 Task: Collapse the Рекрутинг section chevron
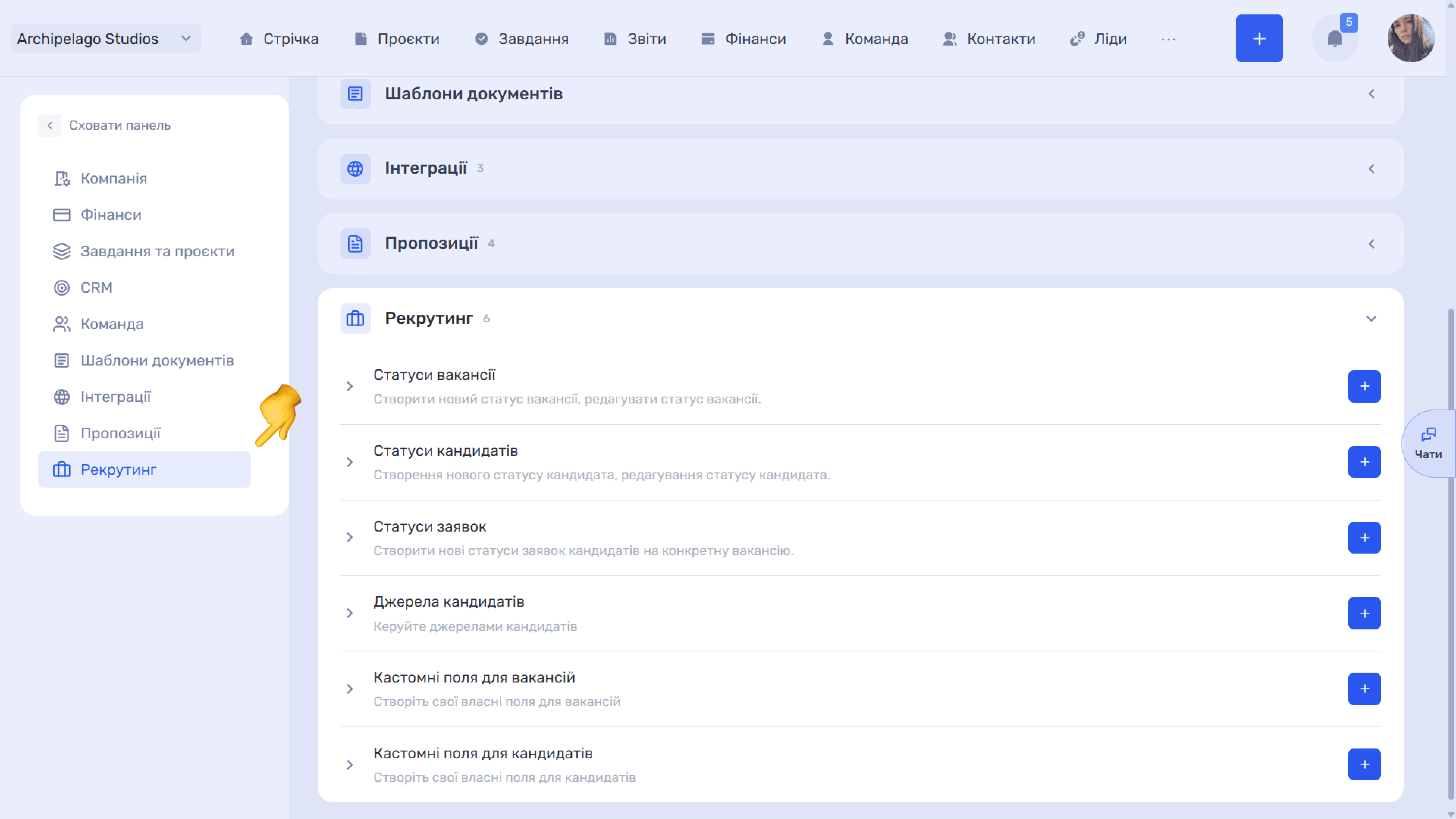(1371, 318)
